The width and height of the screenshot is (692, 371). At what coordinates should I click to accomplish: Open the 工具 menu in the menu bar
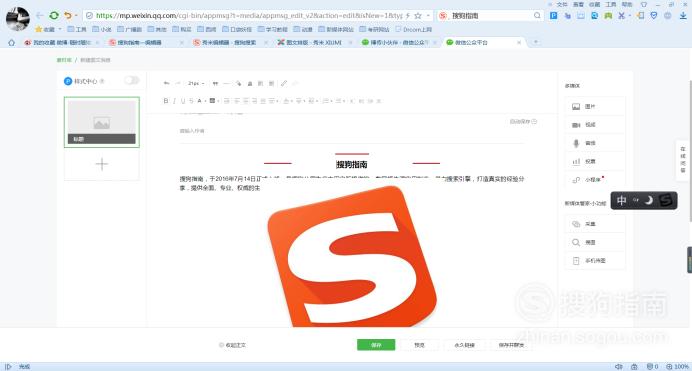(x=611, y=4)
